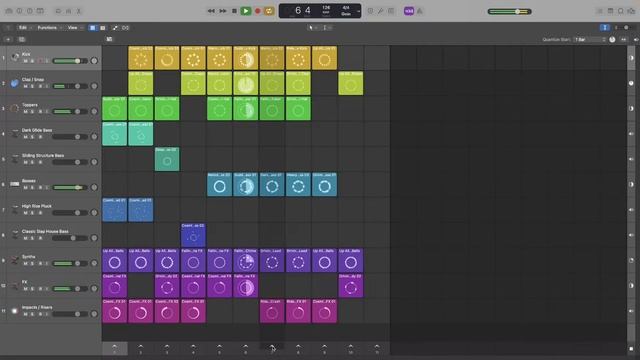The image size is (640, 360).
Task: Click the red Record button
Action: point(258,11)
